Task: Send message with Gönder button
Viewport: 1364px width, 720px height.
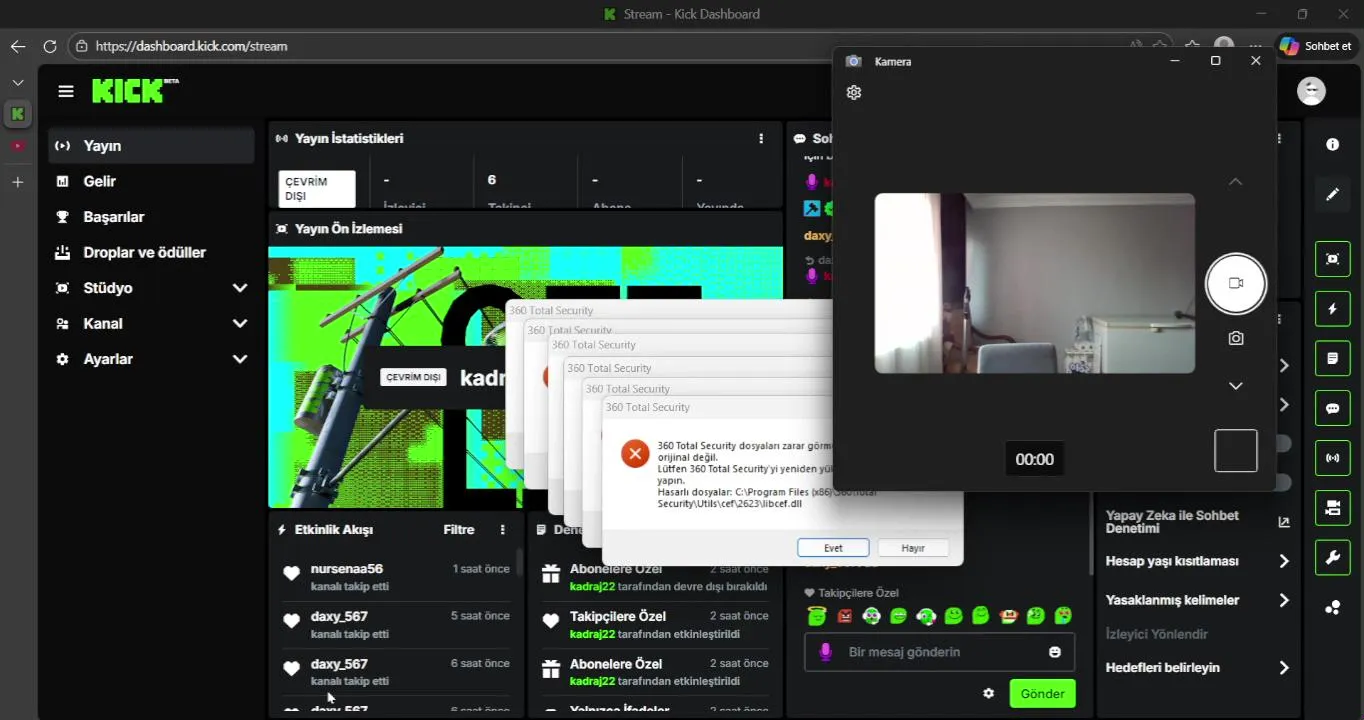Action: click(1042, 694)
